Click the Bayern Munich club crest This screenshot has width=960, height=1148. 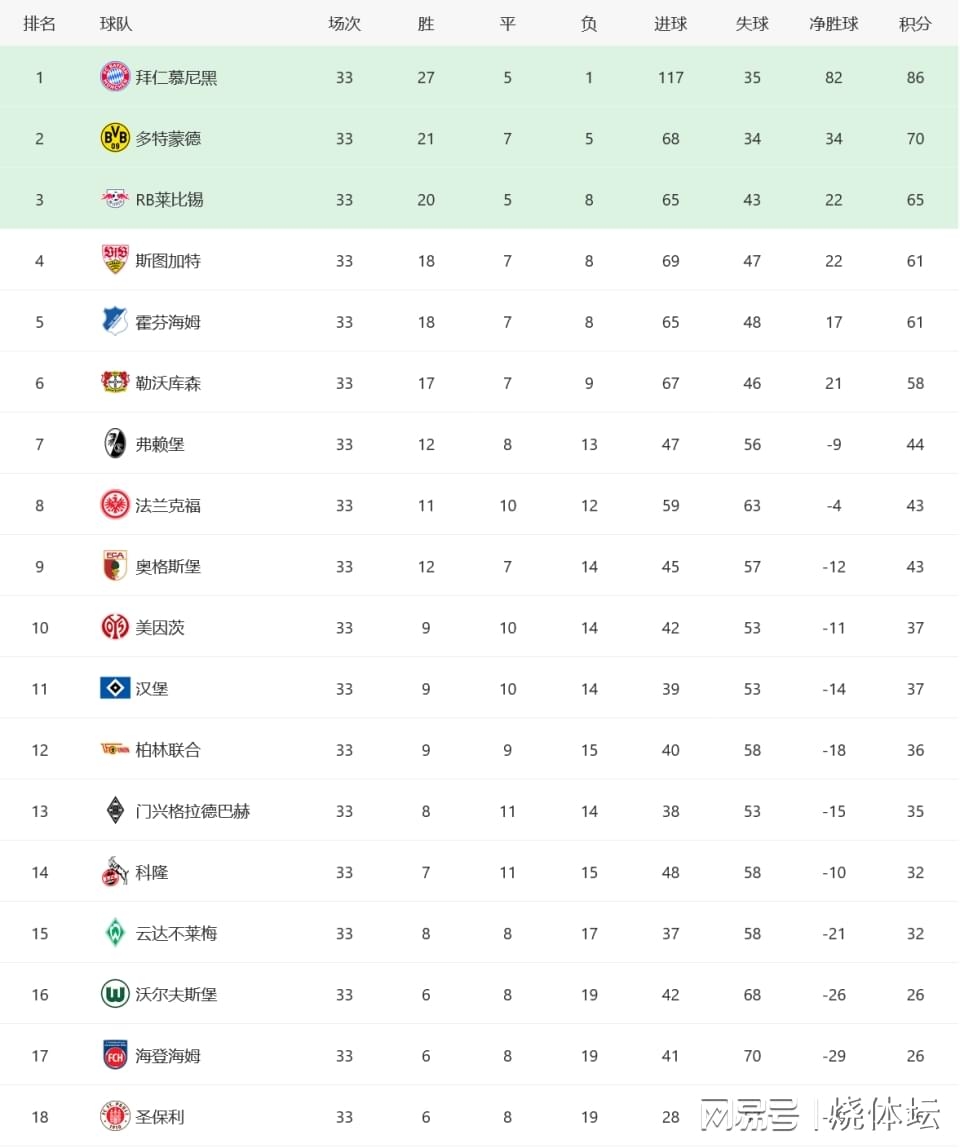click(x=115, y=77)
